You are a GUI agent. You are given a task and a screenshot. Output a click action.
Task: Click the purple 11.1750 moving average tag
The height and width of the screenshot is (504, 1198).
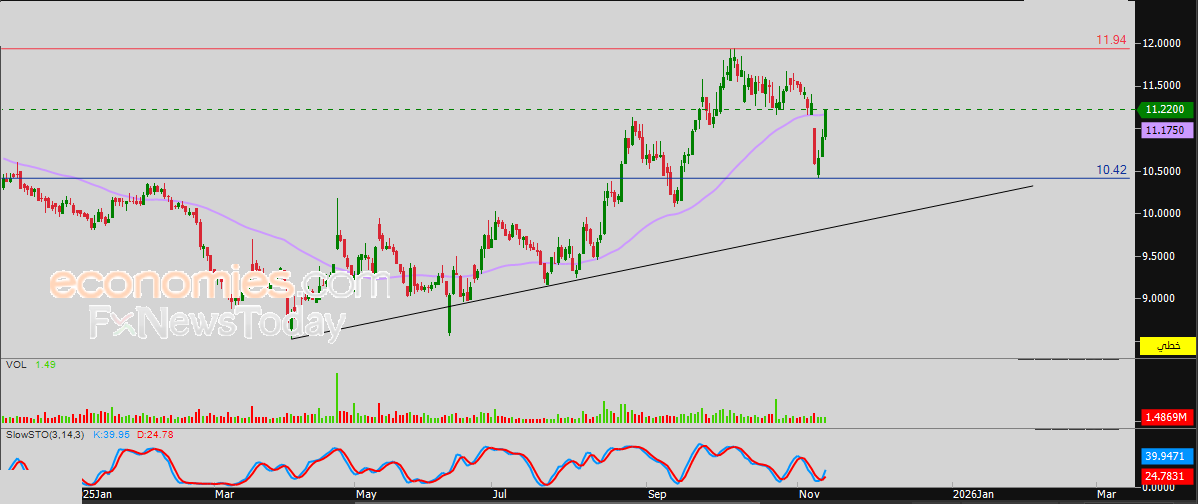pyautogui.click(x=1167, y=131)
